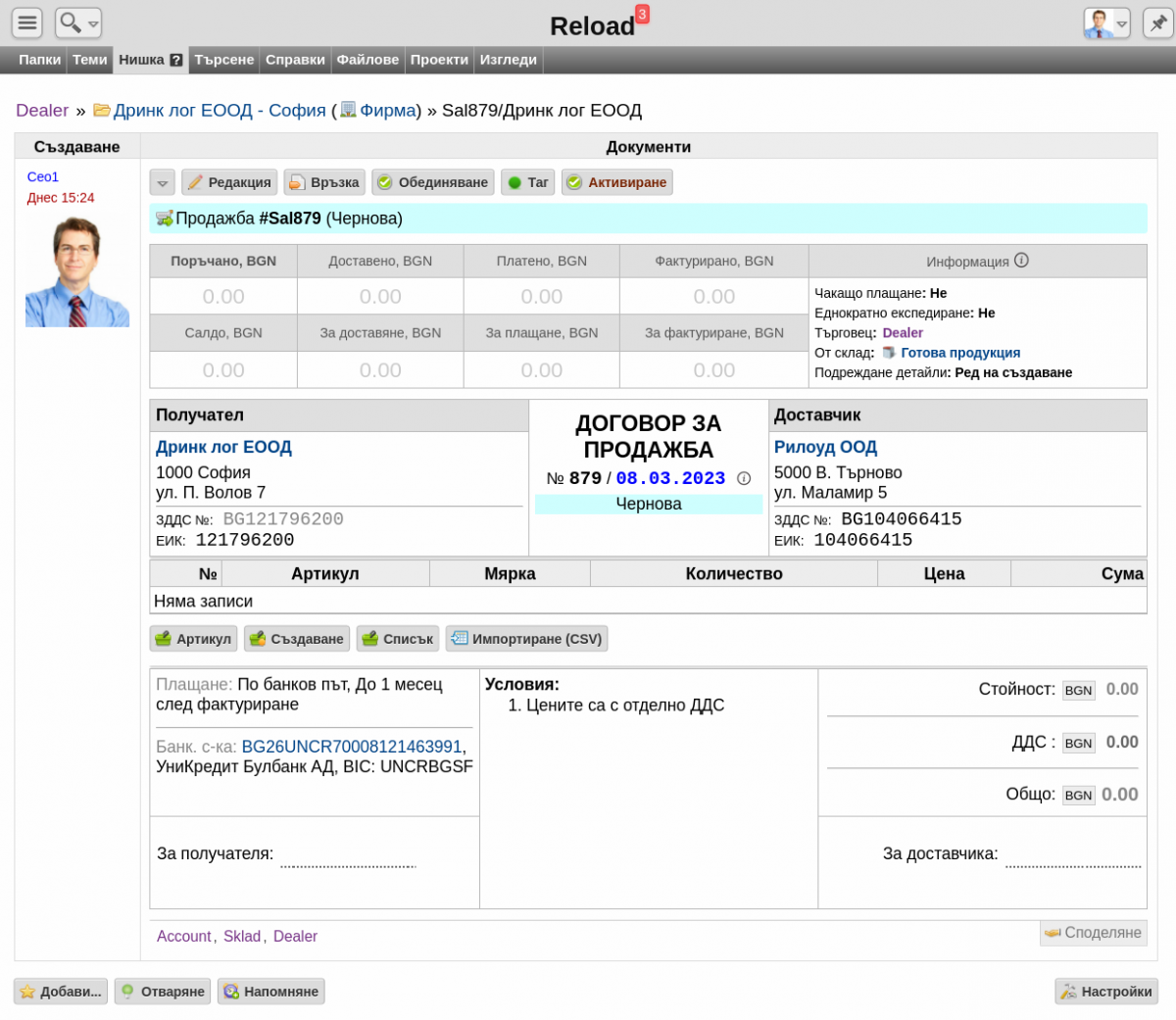Viewport: 1176px width, 1020px height.
Task: Click the Ceo1 user profile photo
Action: pos(77,271)
